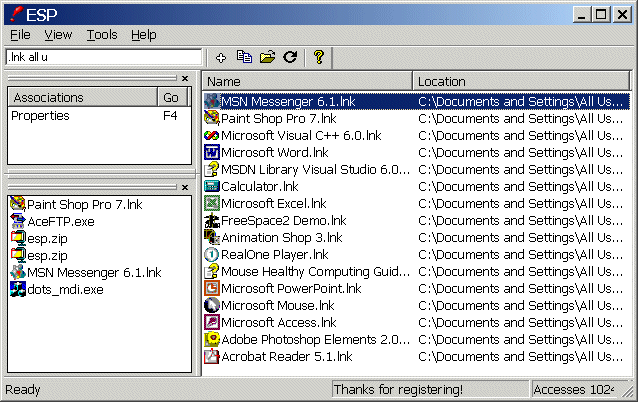
Task: Click 'Thanks for registering!' in status bar
Action: [x=398, y=390]
